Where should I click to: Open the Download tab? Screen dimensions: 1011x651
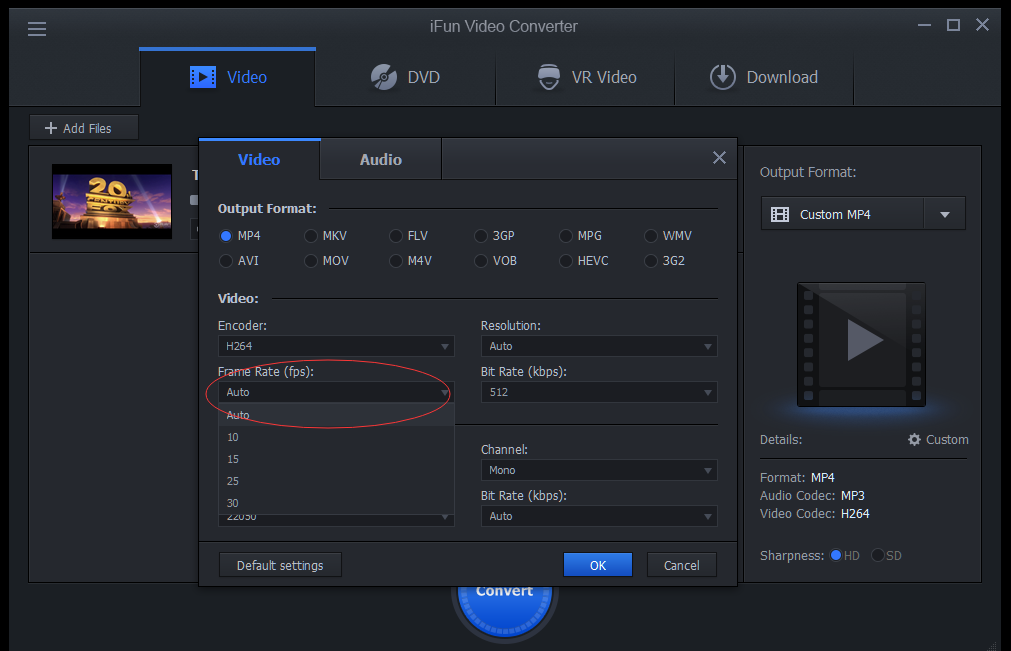click(764, 77)
